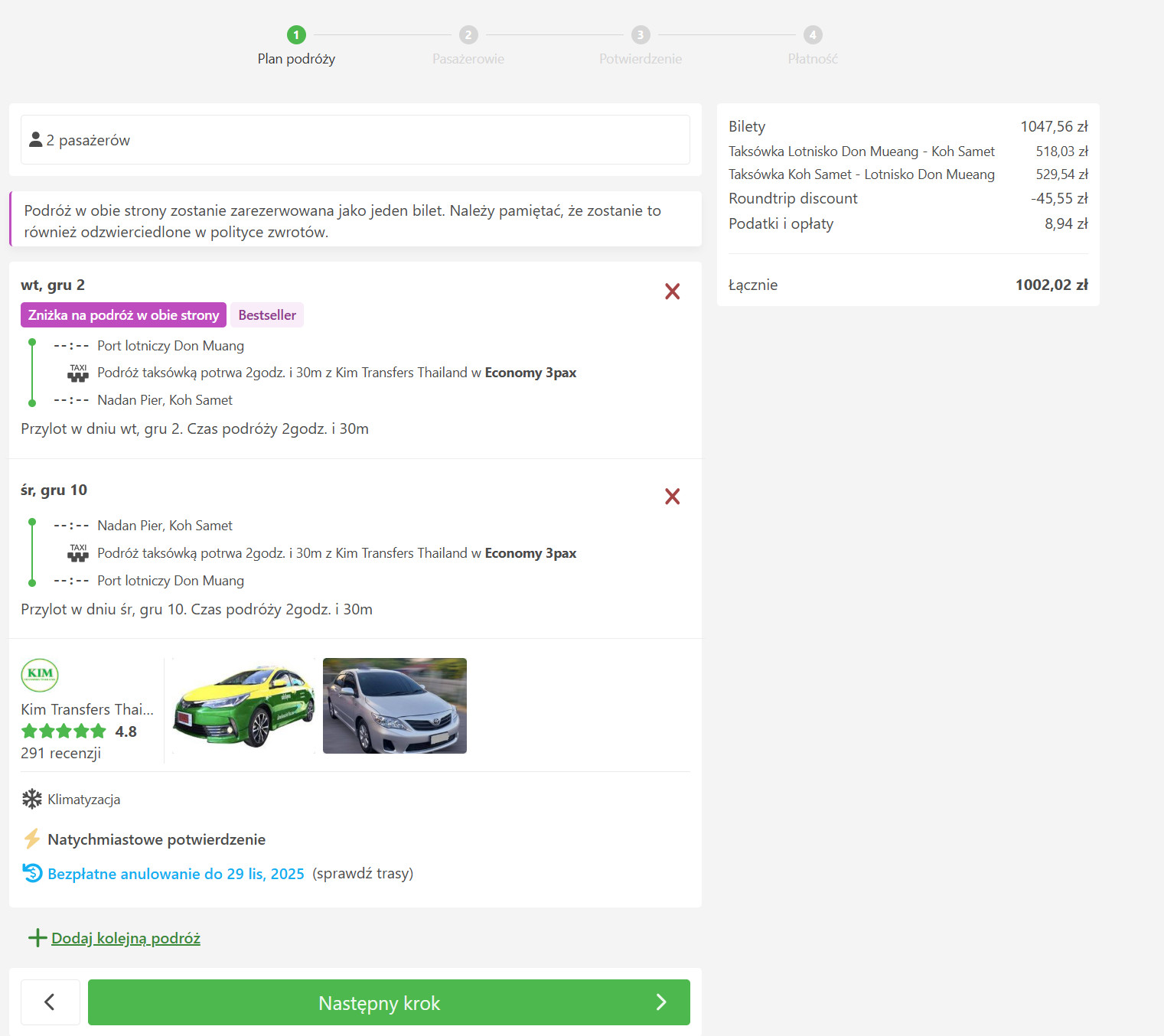Viewport: 1164px width, 1036px height.
Task: Click the Kim Transfers logo icon
Action: (40, 675)
